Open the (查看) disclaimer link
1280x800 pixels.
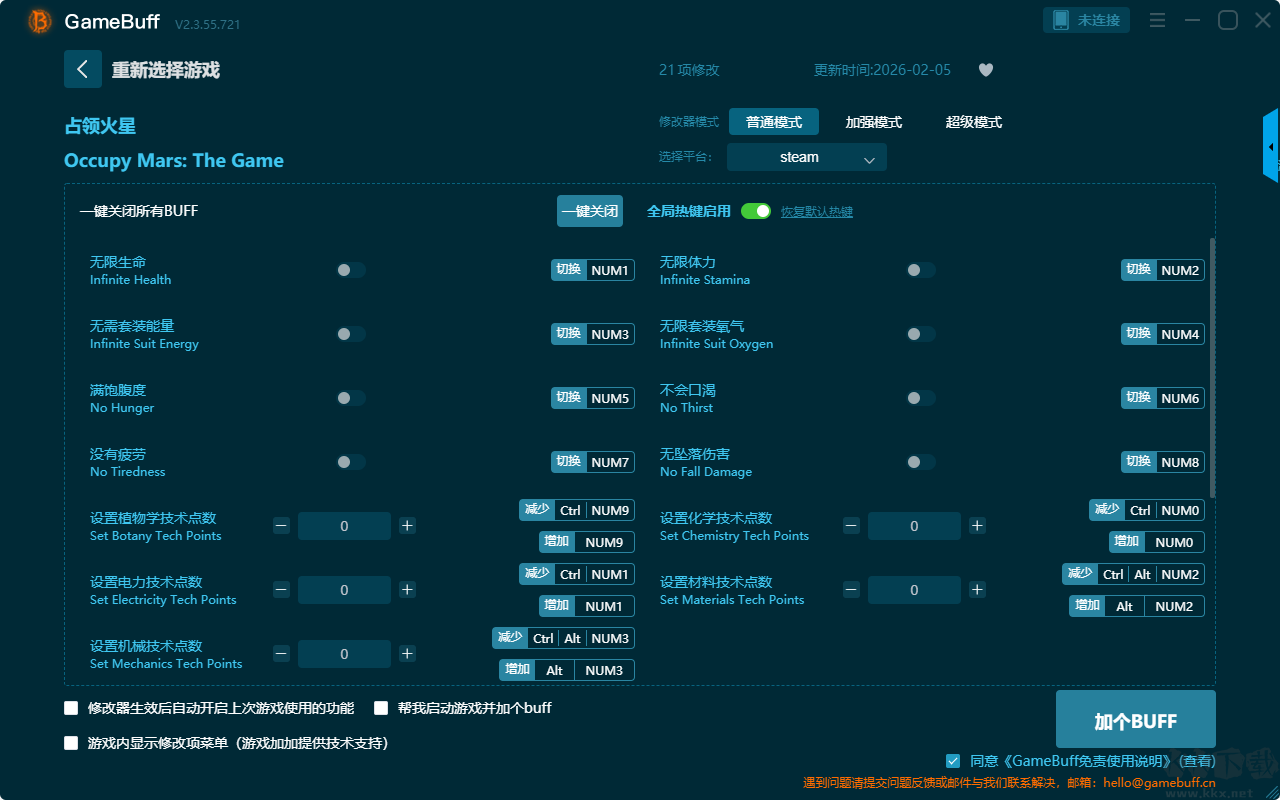tap(1195, 761)
